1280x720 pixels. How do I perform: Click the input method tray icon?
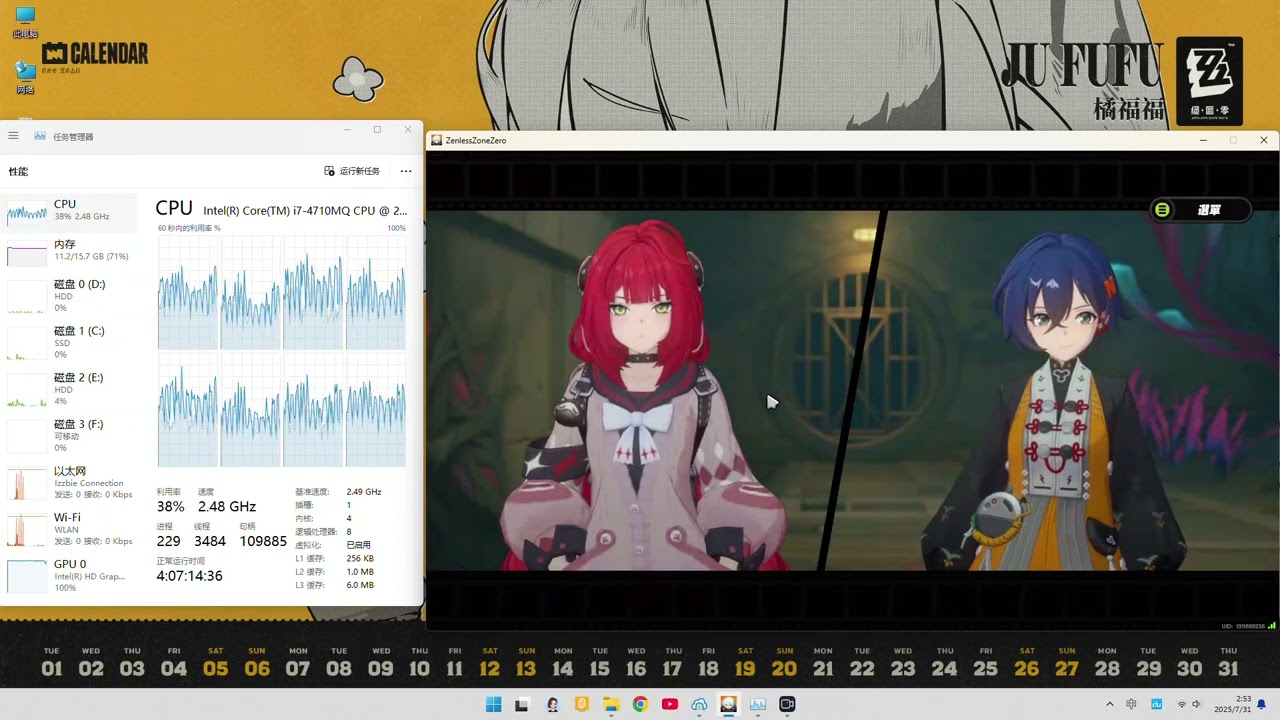pyautogui.click(x=1132, y=704)
